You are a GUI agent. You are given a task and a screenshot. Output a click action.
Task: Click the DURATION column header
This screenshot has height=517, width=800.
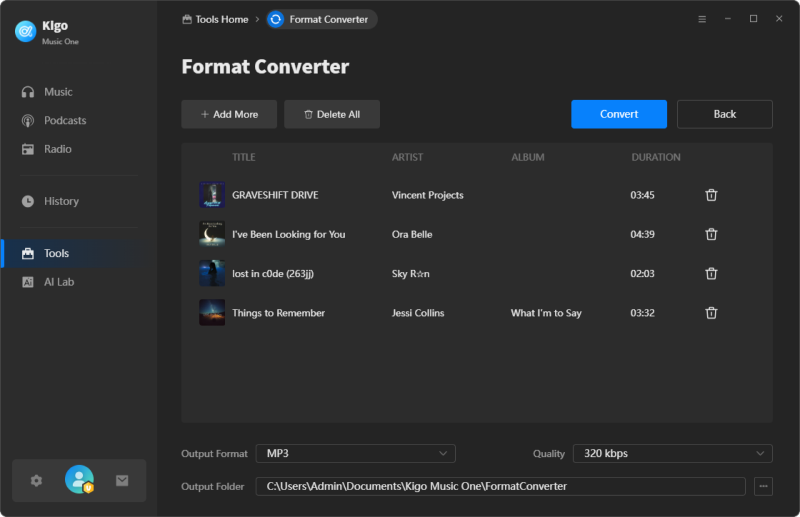click(x=656, y=157)
